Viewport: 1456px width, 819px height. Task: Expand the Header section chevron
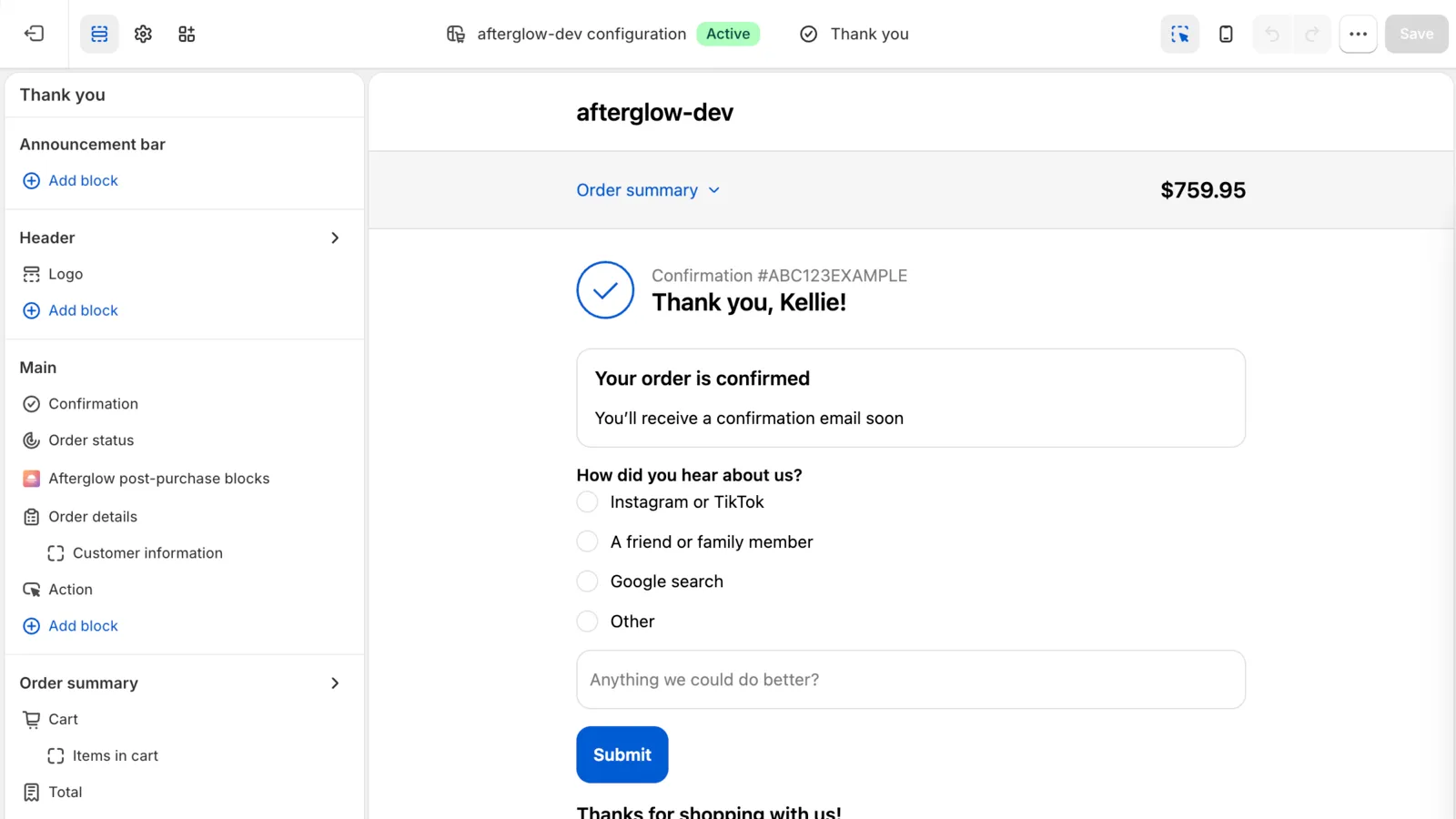[335, 238]
